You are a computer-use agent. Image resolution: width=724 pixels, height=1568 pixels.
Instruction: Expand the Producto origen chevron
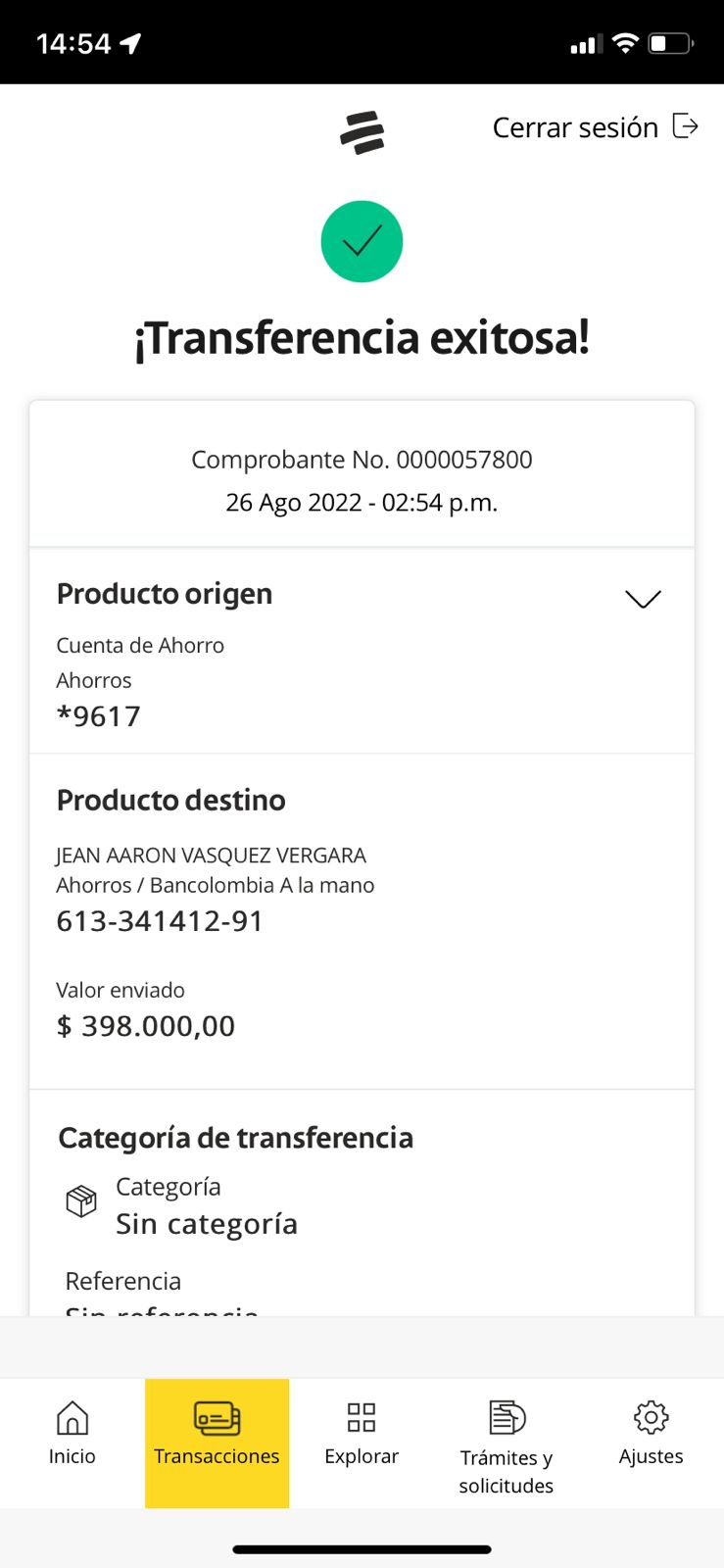[643, 598]
